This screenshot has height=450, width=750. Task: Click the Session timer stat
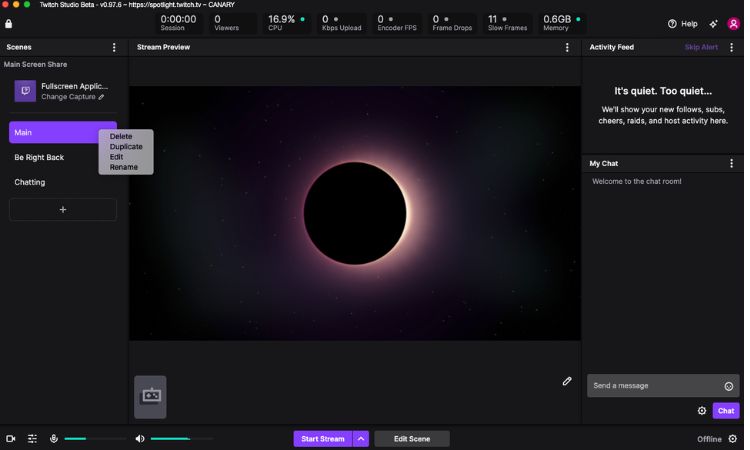tap(178, 22)
